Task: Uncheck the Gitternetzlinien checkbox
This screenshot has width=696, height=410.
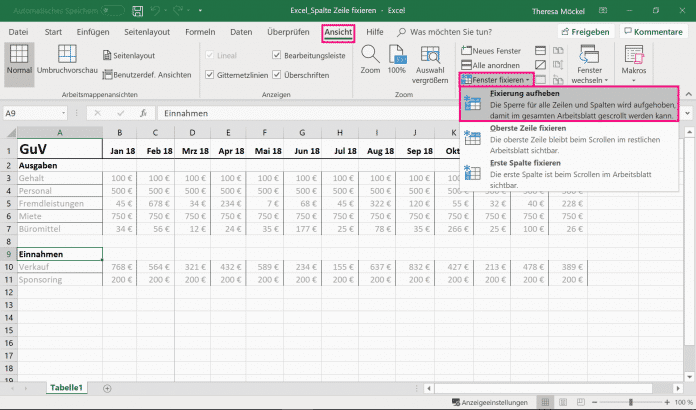Action: point(210,74)
